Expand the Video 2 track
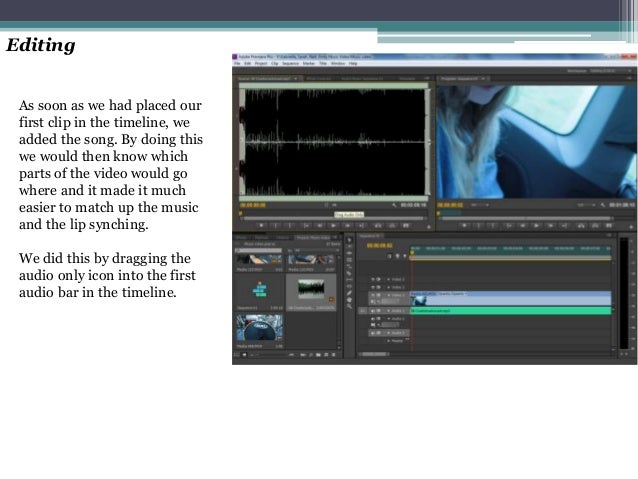Viewport: 638px width, 479px height. [388, 287]
